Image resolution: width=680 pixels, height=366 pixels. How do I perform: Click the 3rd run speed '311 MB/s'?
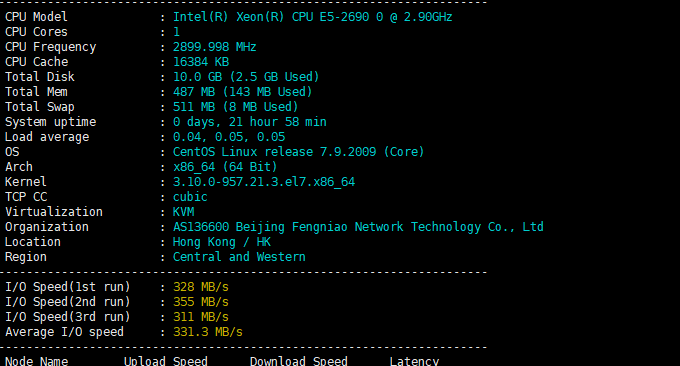click(201, 317)
